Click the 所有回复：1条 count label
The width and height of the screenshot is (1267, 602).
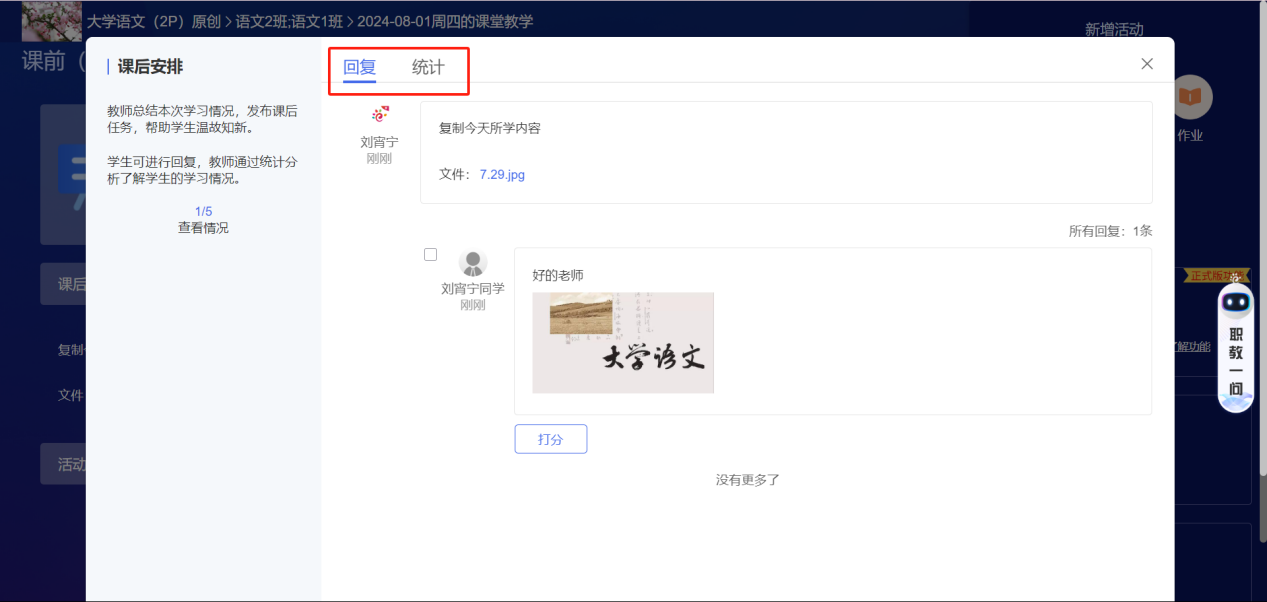(x=1110, y=231)
